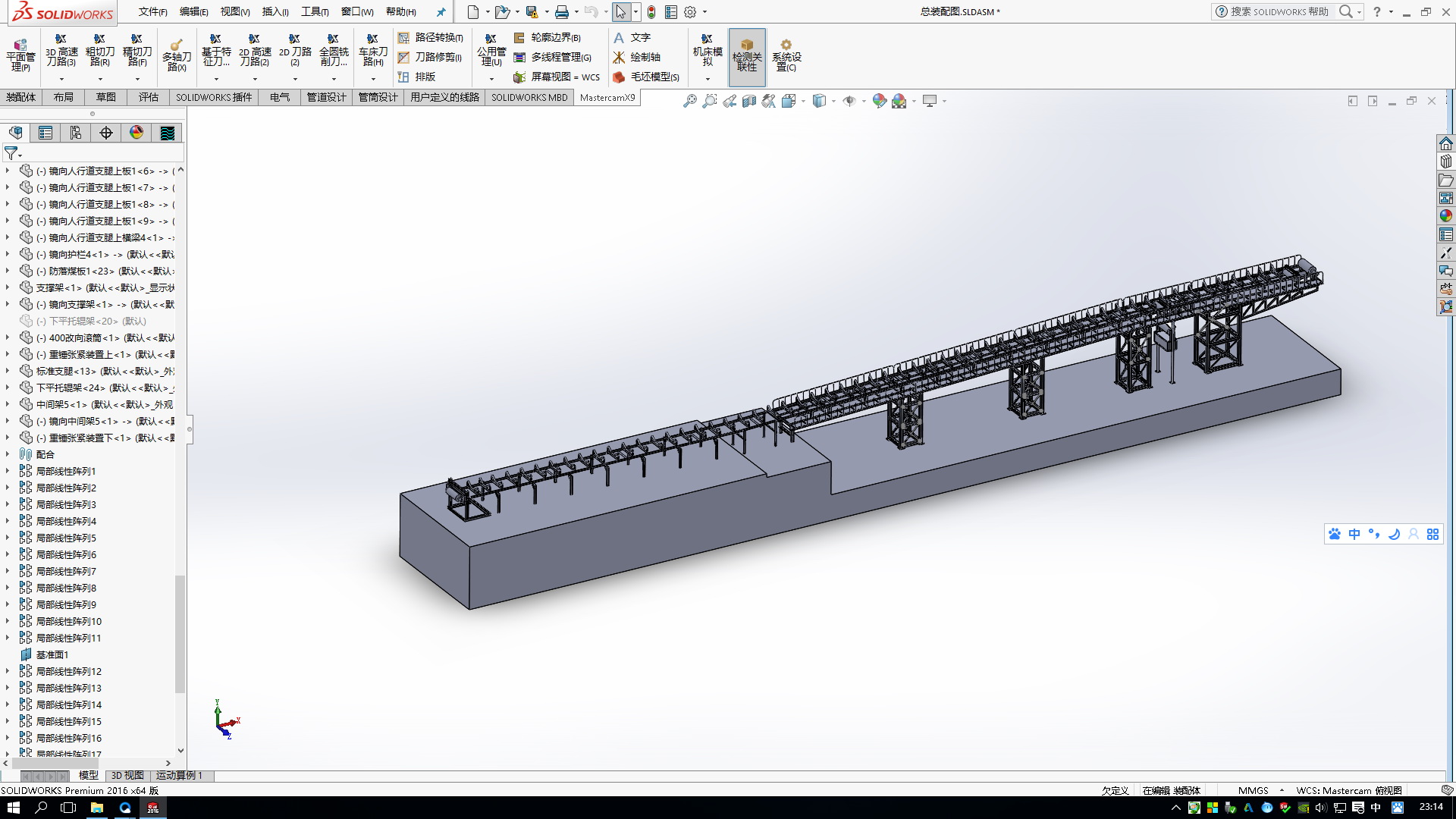Click the search SOLIDWORKS help field

(1279, 12)
